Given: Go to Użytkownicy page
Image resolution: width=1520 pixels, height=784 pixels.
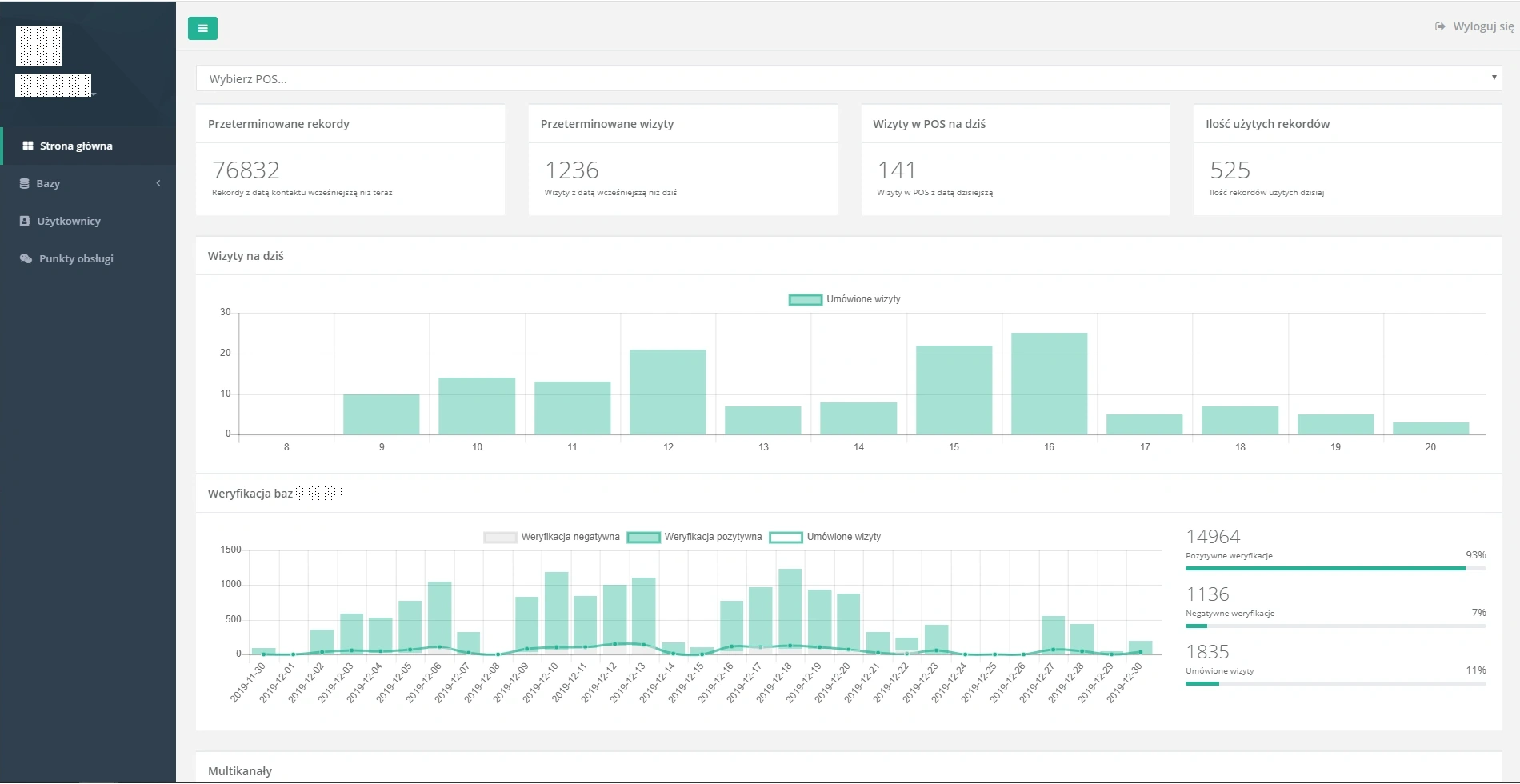Looking at the screenshot, I should coord(69,221).
